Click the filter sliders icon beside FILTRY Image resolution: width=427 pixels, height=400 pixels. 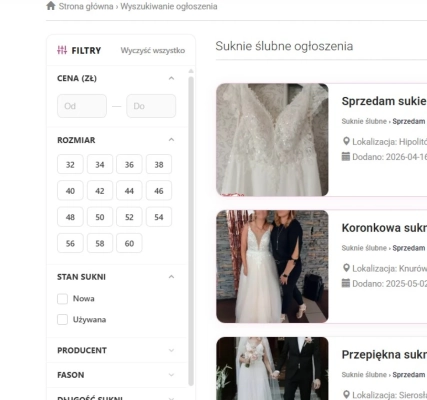62,50
